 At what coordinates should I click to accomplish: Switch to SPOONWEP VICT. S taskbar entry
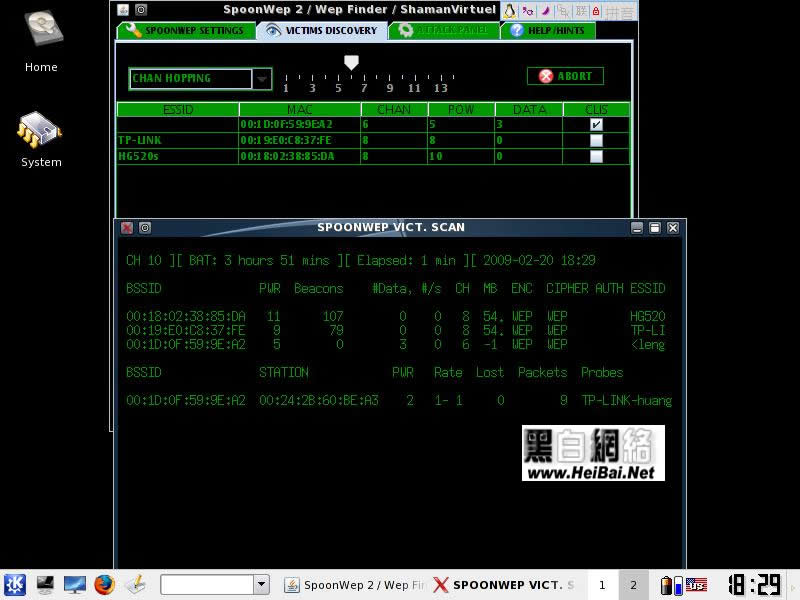click(505, 585)
